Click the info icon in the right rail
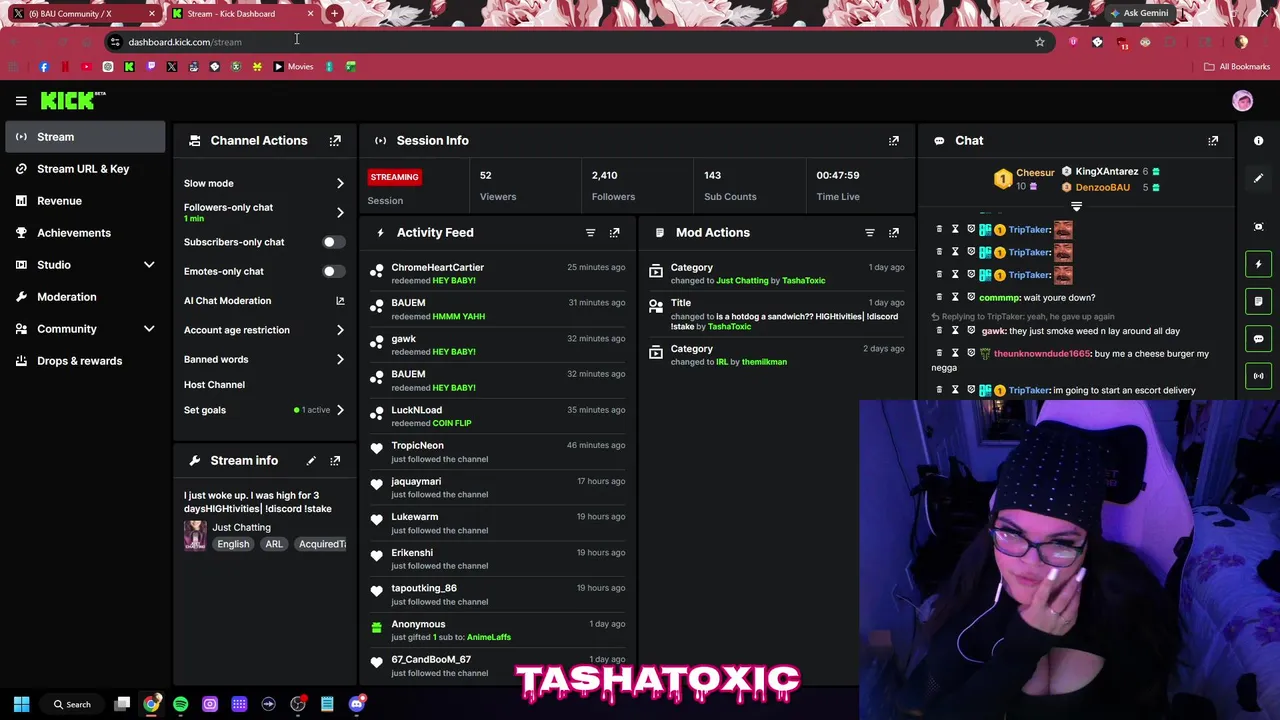The image size is (1280, 720). tap(1258, 141)
